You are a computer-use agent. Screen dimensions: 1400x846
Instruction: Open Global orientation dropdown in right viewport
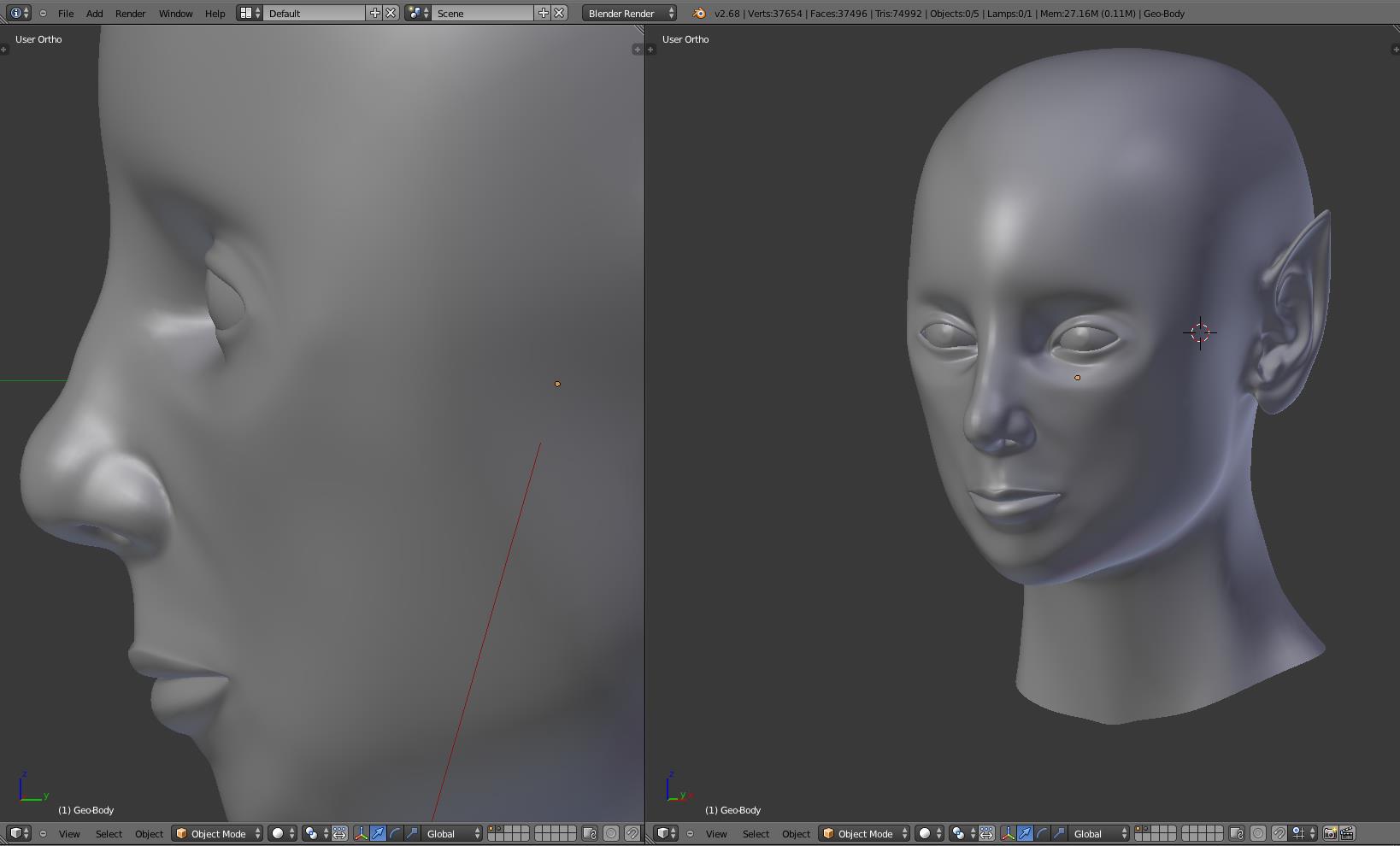coord(1099,833)
